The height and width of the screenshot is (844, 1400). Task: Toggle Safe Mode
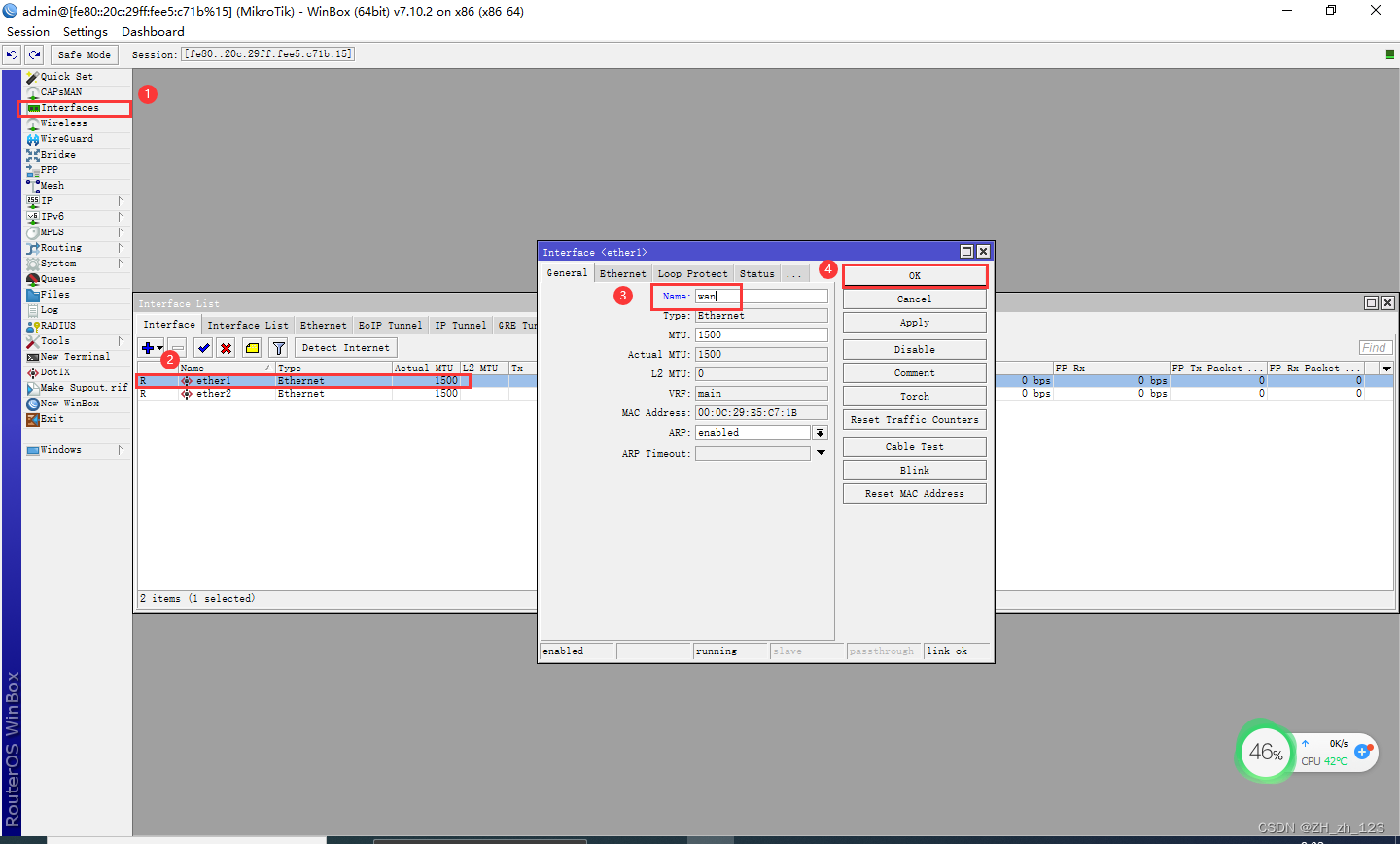(85, 54)
